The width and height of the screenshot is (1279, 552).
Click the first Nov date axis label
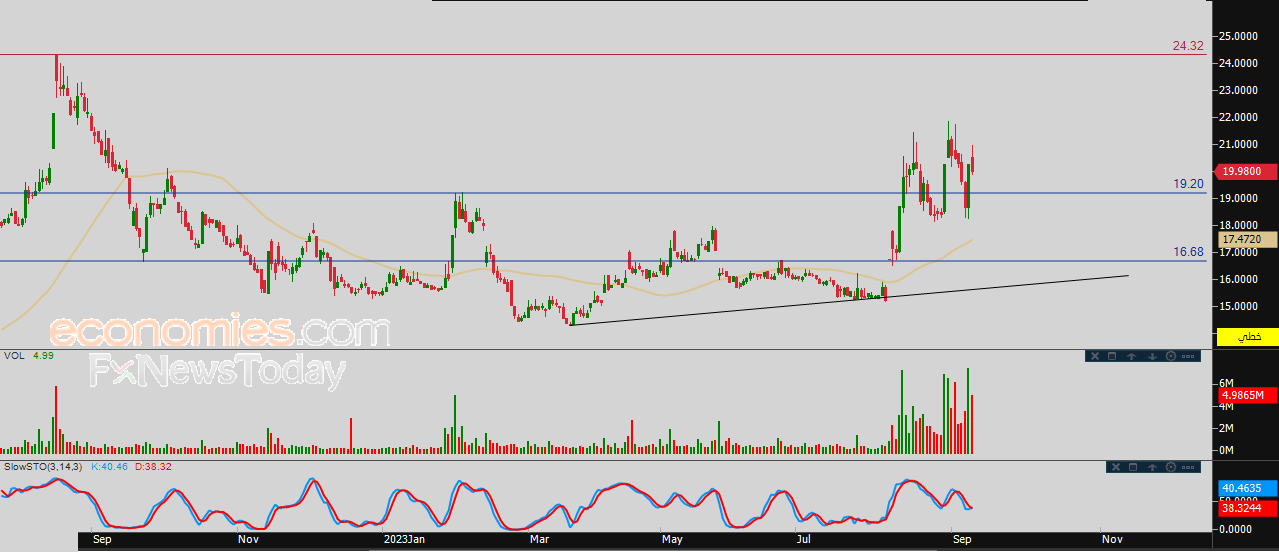click(x=249, y=539)
